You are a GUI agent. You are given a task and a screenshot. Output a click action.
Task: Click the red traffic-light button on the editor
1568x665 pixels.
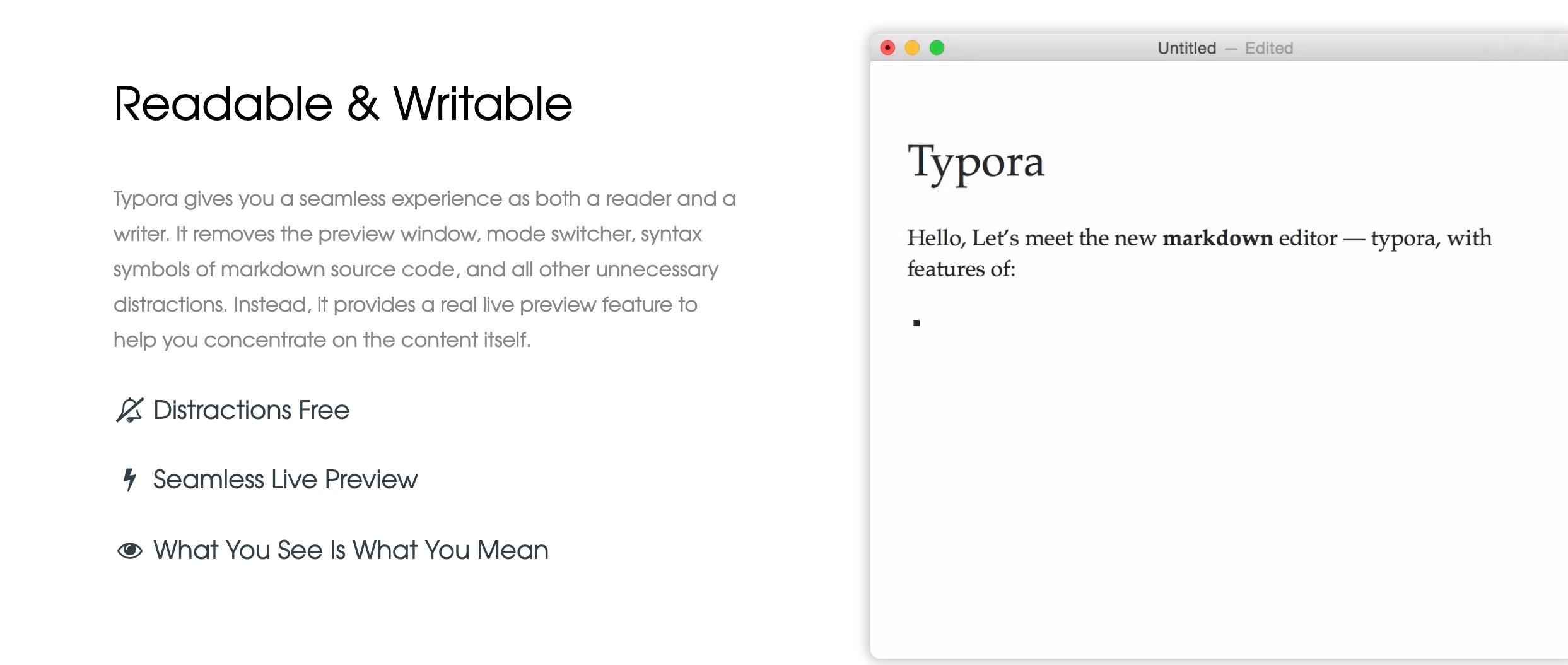point(887,47)
